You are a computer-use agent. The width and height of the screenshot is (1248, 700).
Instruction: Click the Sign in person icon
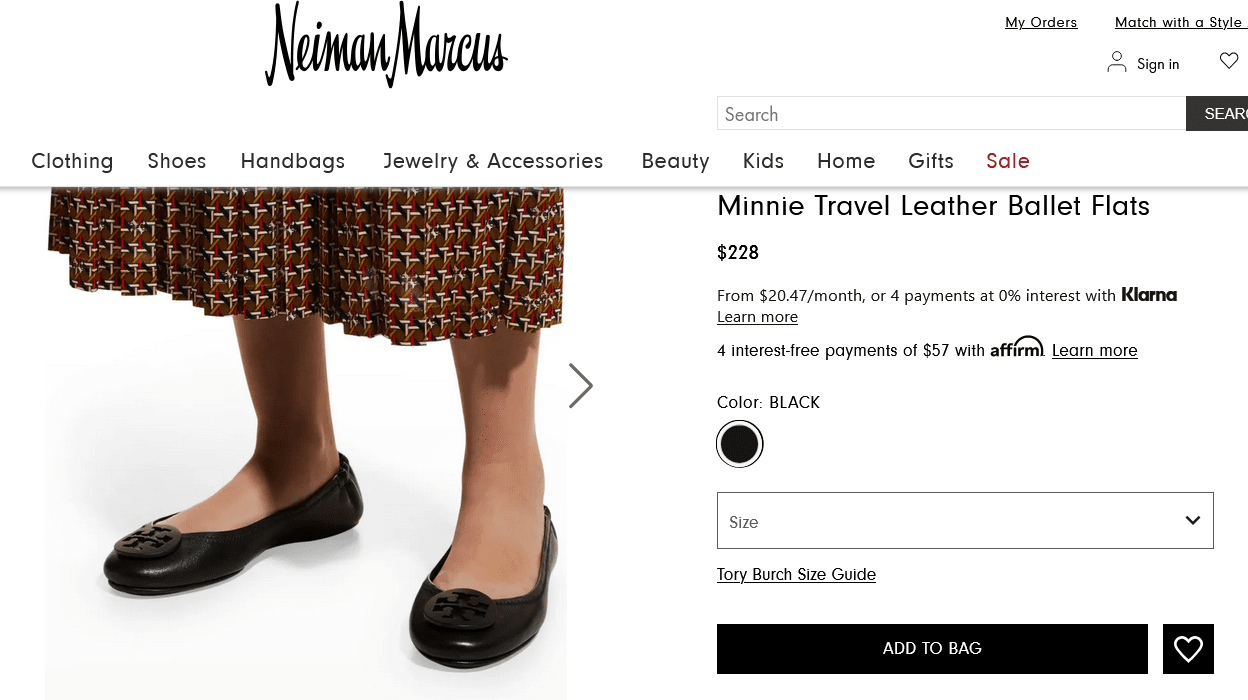pos(1116,63)
